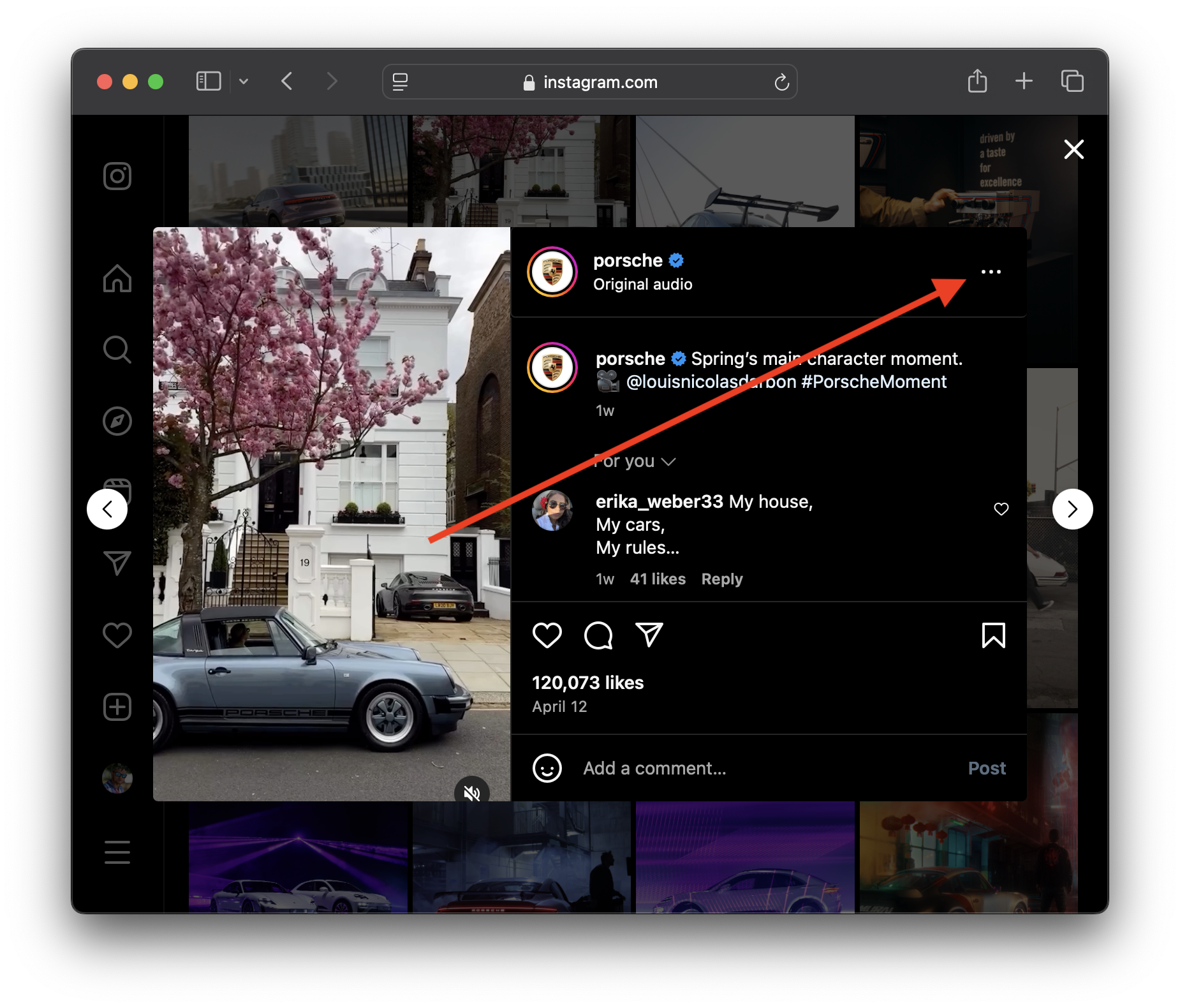View the 41 likes on comment
1180x1008 pixels.
pos(658,579)
